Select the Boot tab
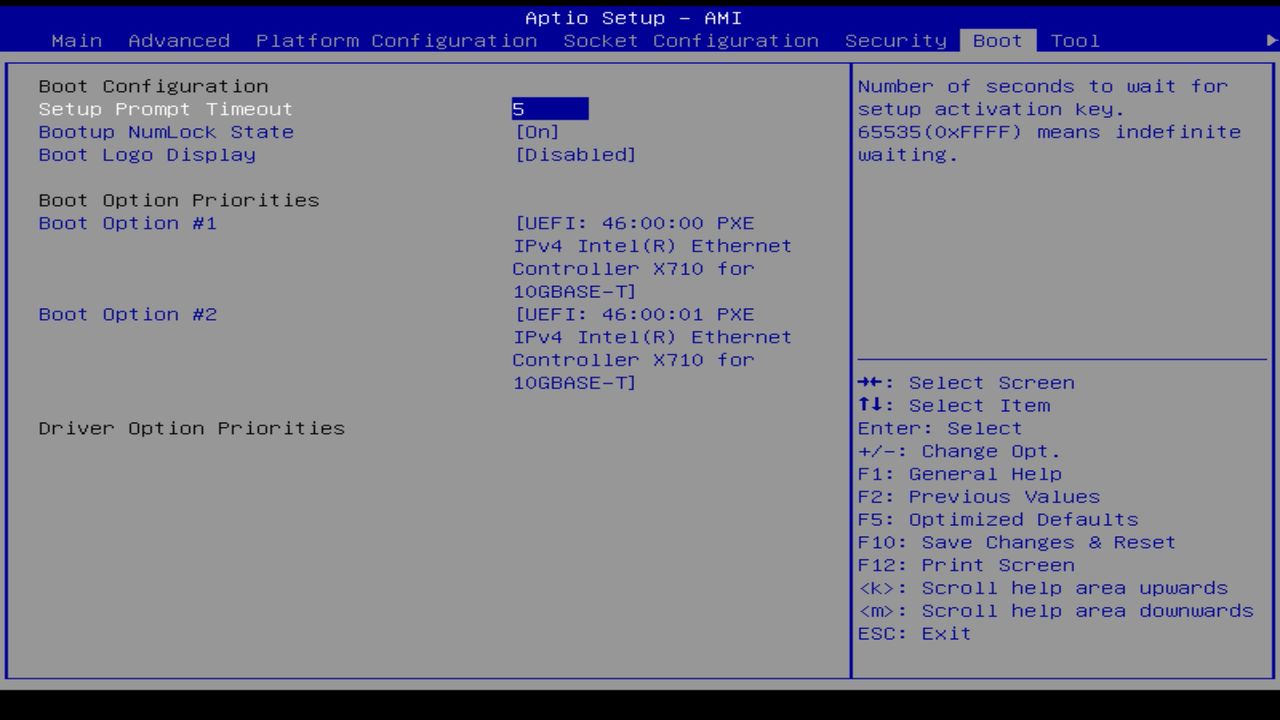The image size is (1280, 720). coord(996,40)
